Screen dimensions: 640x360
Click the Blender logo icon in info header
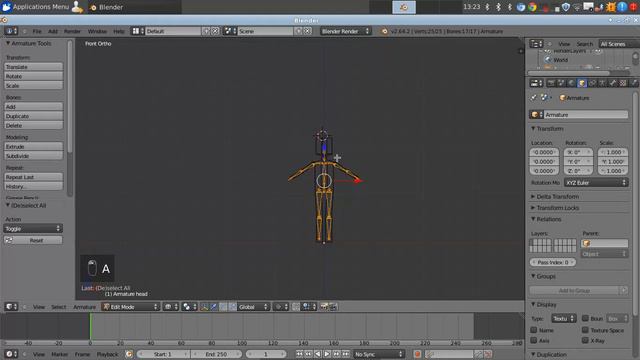click(384, 31)
